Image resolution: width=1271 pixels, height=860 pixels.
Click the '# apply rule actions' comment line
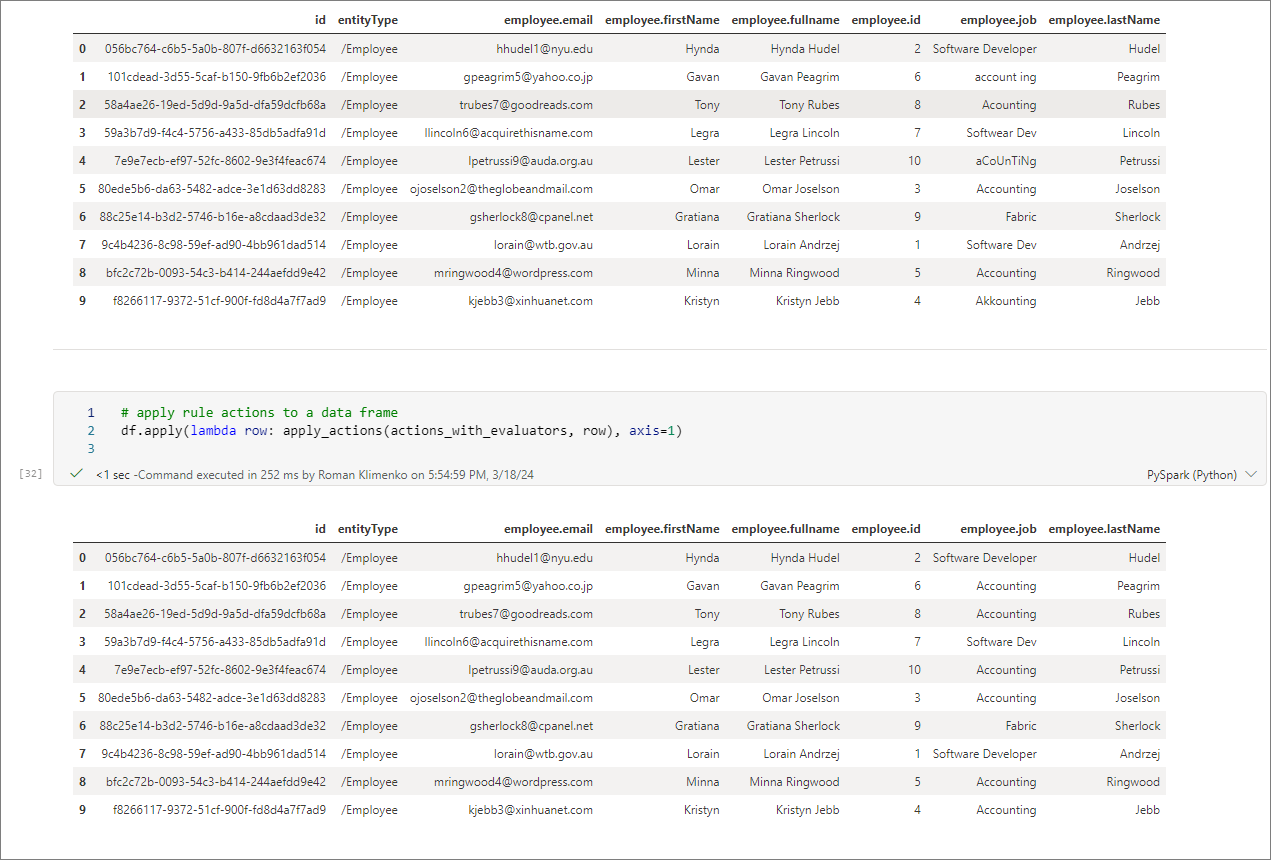point(258,412)
